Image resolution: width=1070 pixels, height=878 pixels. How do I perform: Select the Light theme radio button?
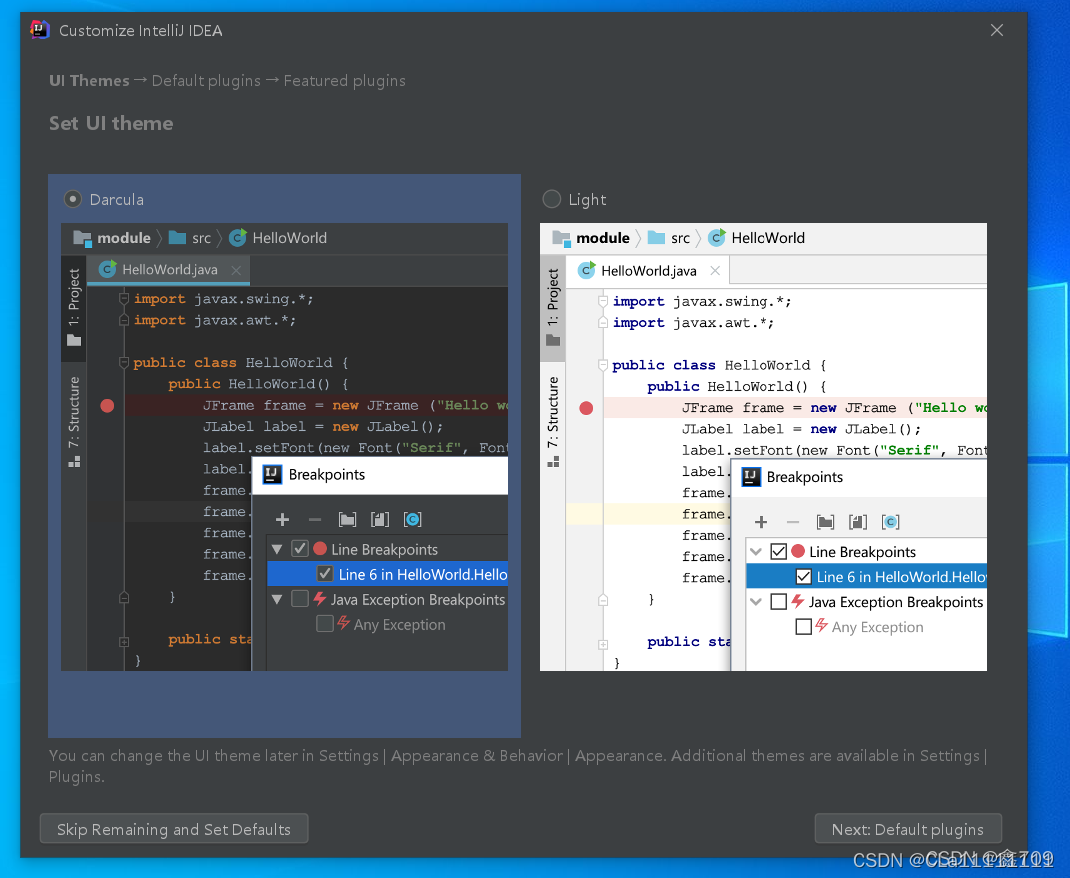point(551,199)
